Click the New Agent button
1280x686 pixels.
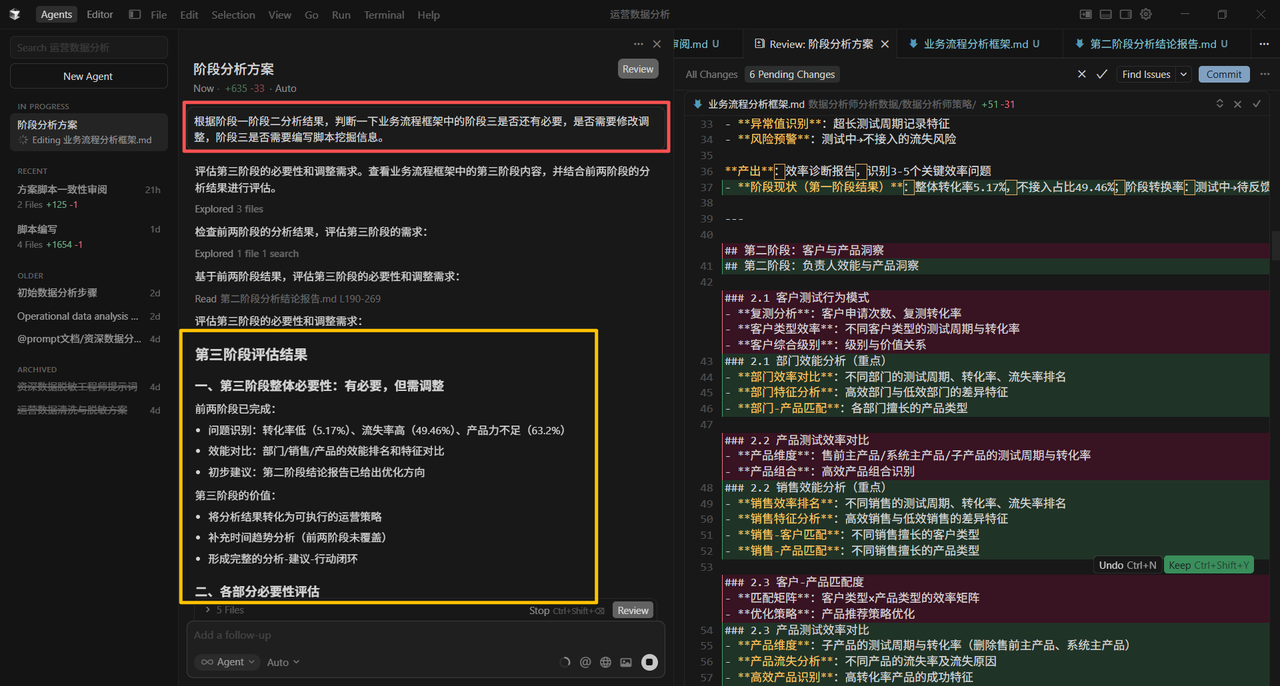pos(87,76)
